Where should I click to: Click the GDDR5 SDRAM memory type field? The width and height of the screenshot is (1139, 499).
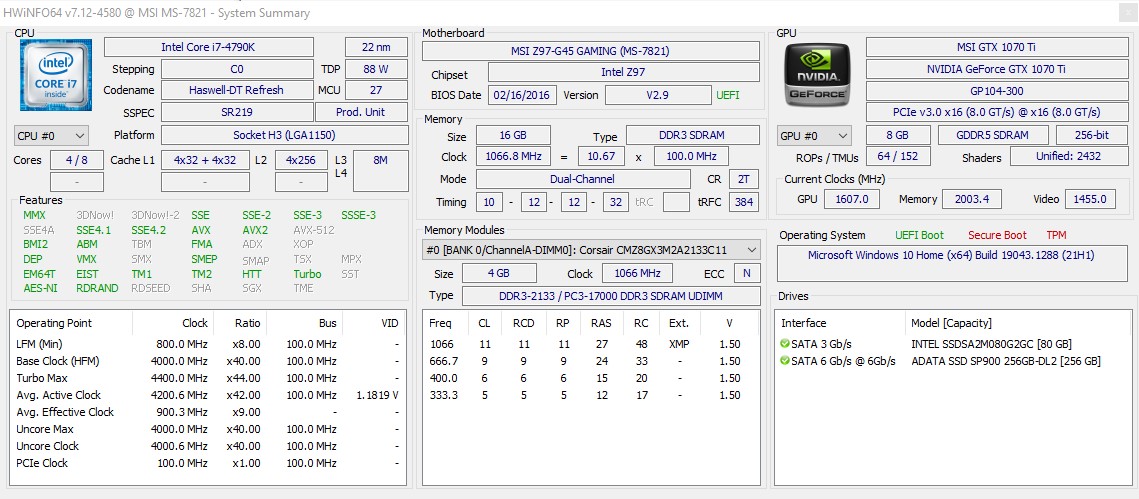993,135
